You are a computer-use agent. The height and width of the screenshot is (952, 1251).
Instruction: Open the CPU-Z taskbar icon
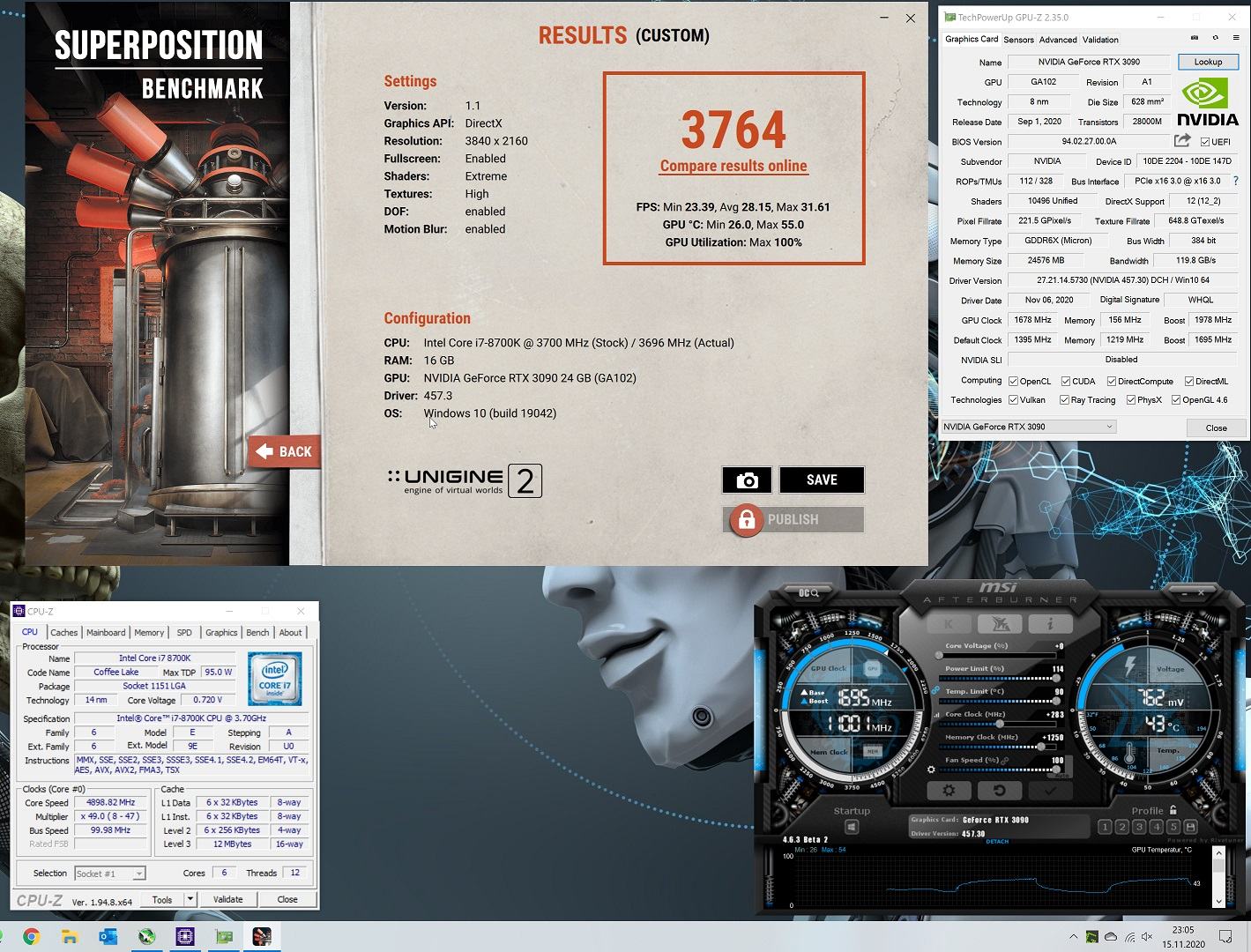click(x=185, y=936)
